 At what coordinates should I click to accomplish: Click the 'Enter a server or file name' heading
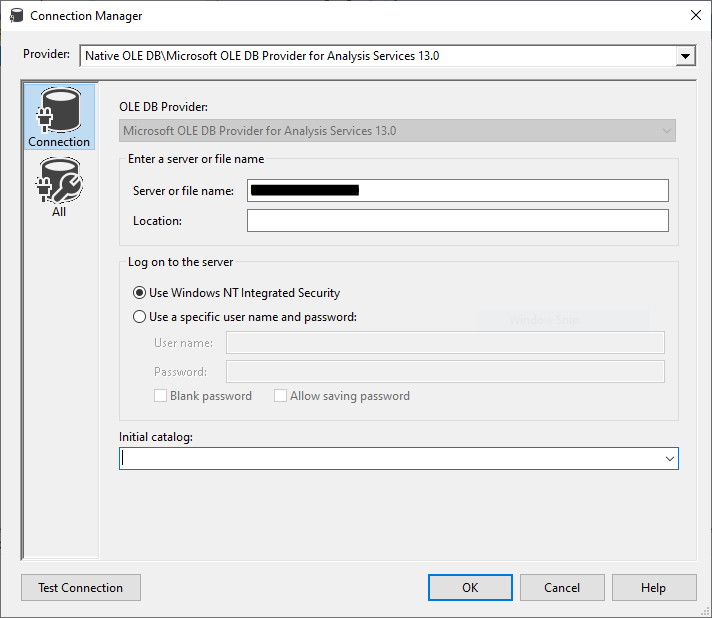(196, 159)
